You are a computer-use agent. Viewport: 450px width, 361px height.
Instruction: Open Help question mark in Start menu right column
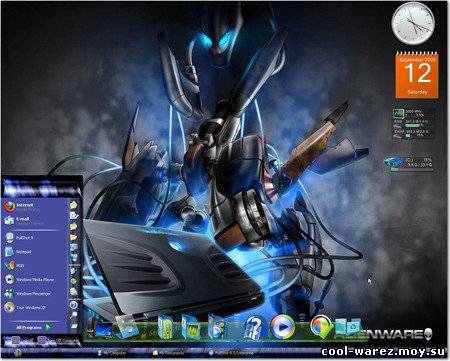(x=73, y=305)
